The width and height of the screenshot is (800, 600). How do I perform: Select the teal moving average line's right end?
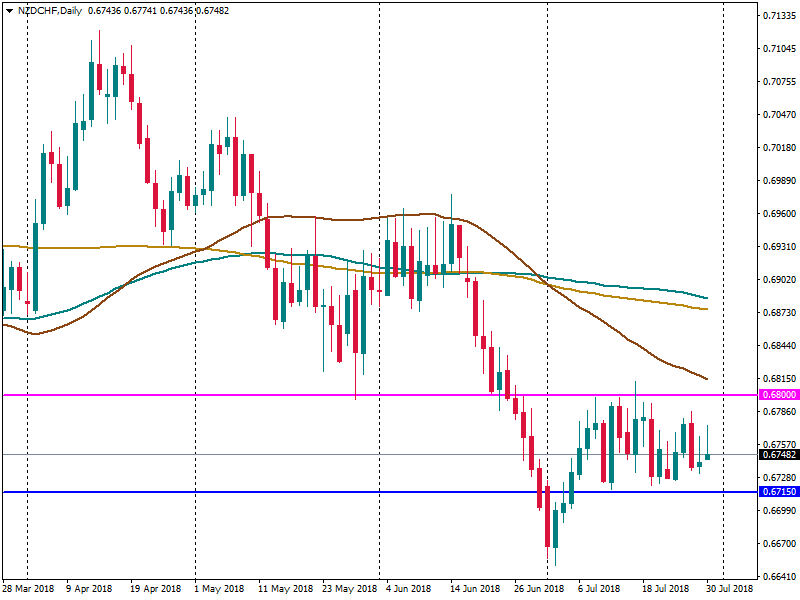pos(706,297)
